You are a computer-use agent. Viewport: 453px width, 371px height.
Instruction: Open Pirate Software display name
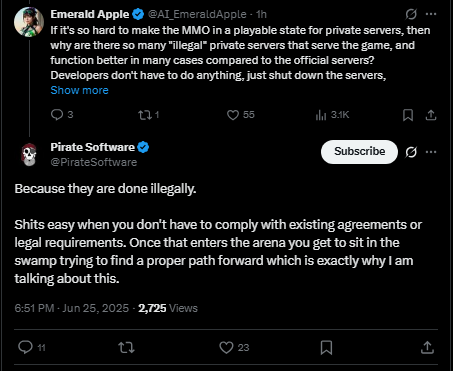[93, 147]
